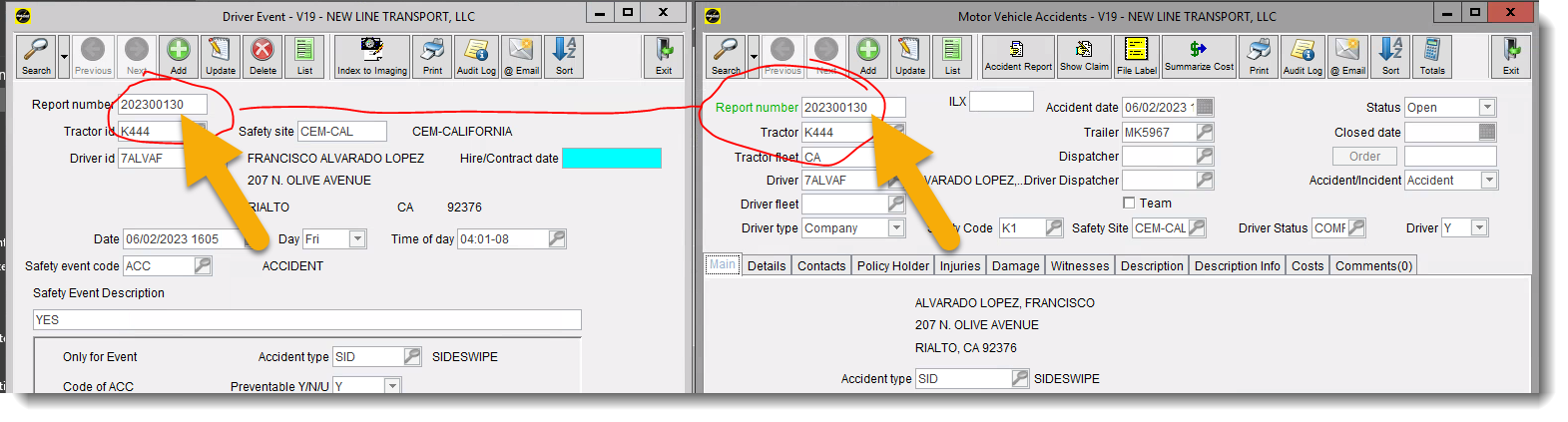Click Print in Driver Event toolbar

click(x=432, y=57)
